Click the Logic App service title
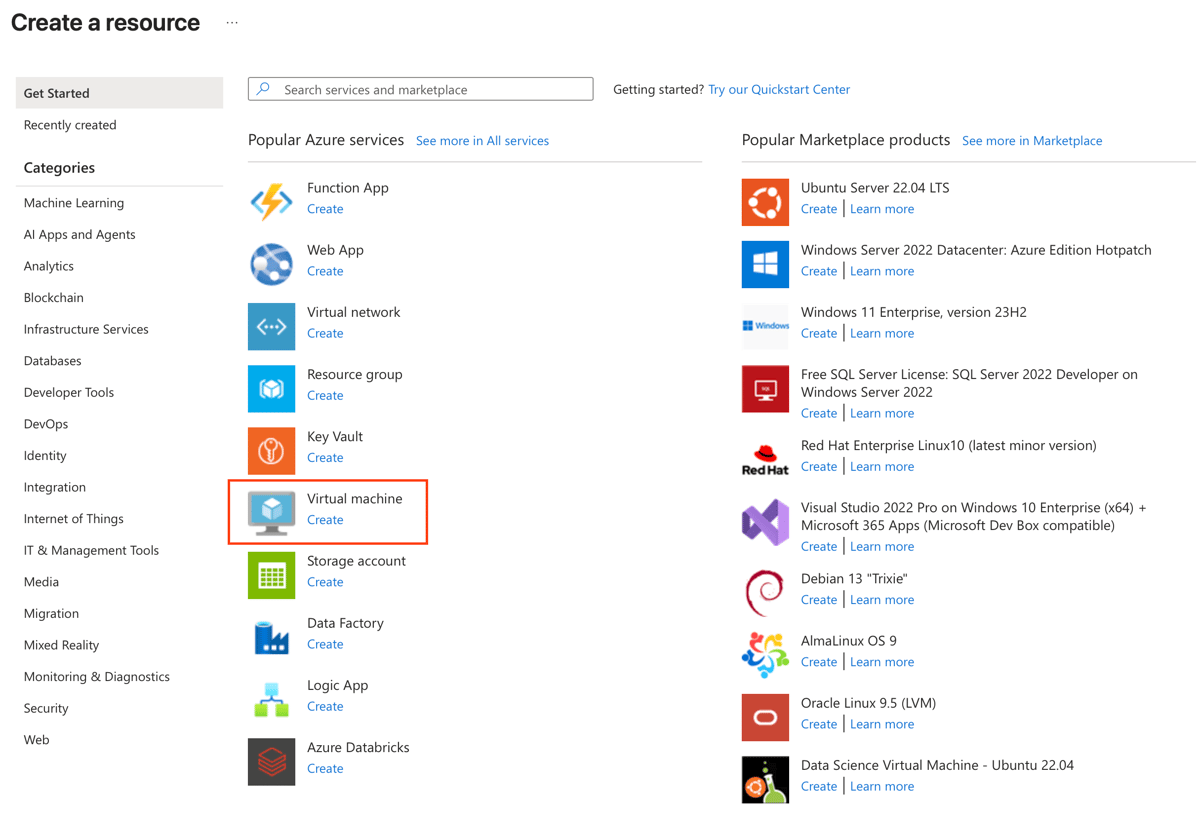 coord(338,685)
